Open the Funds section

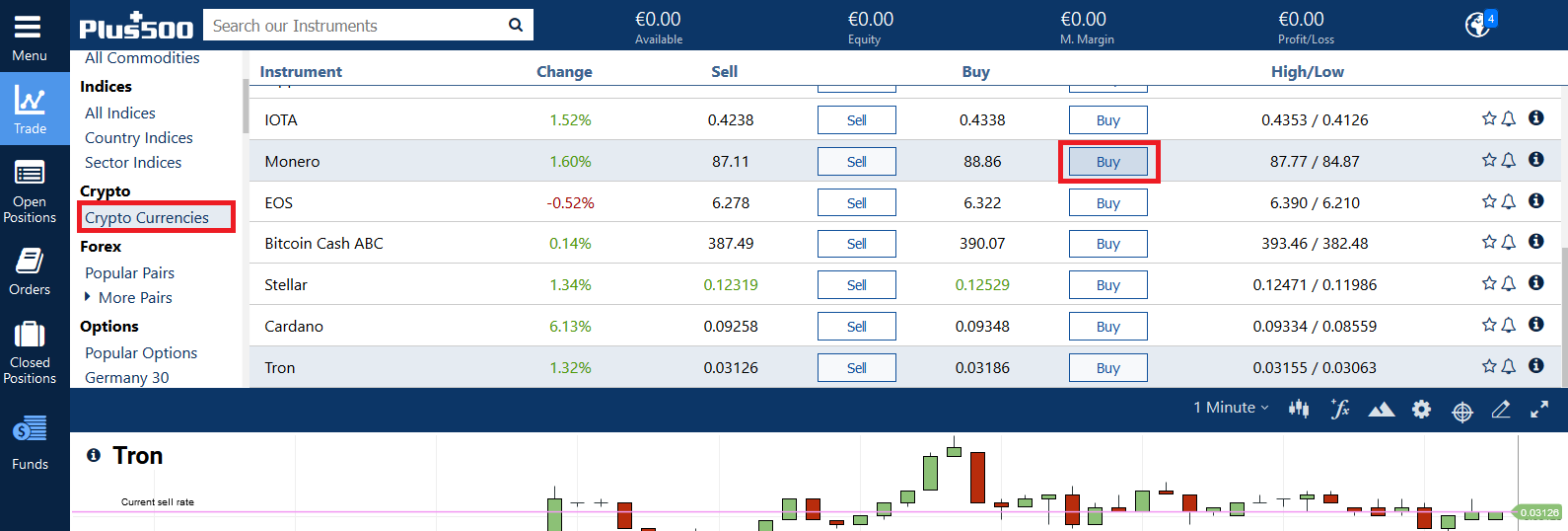30,442
